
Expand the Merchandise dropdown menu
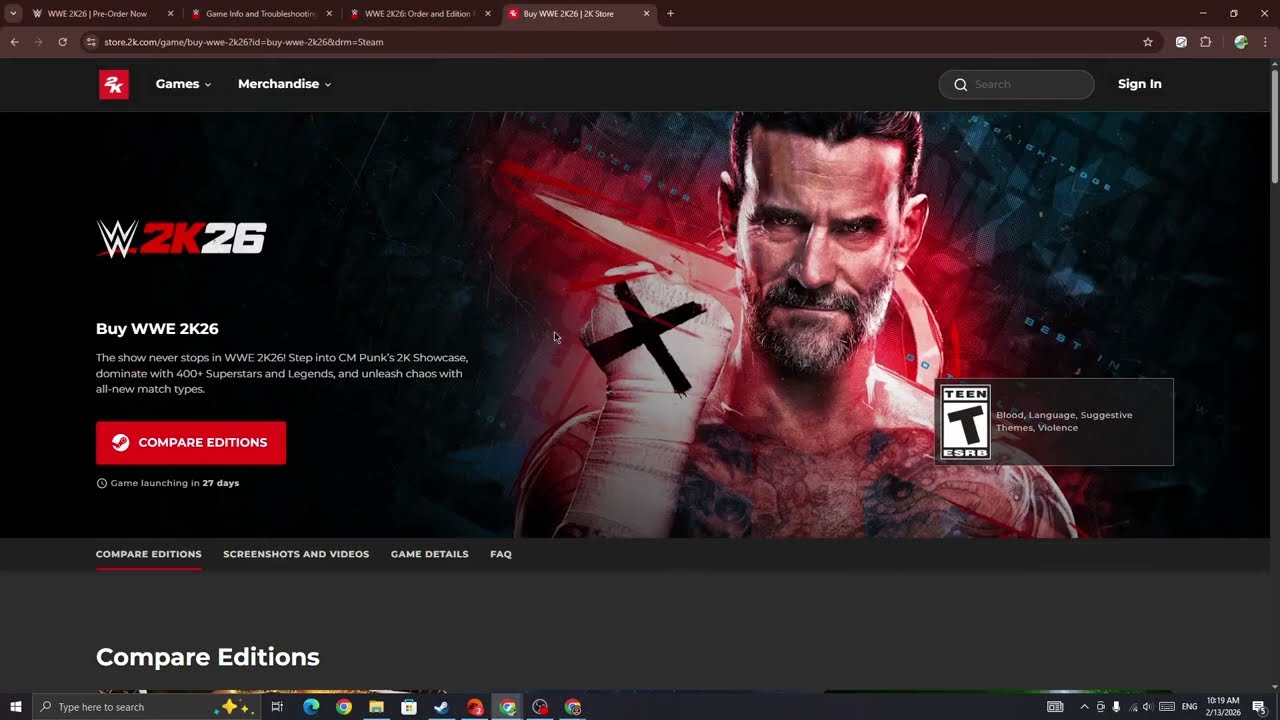(284, 84)
